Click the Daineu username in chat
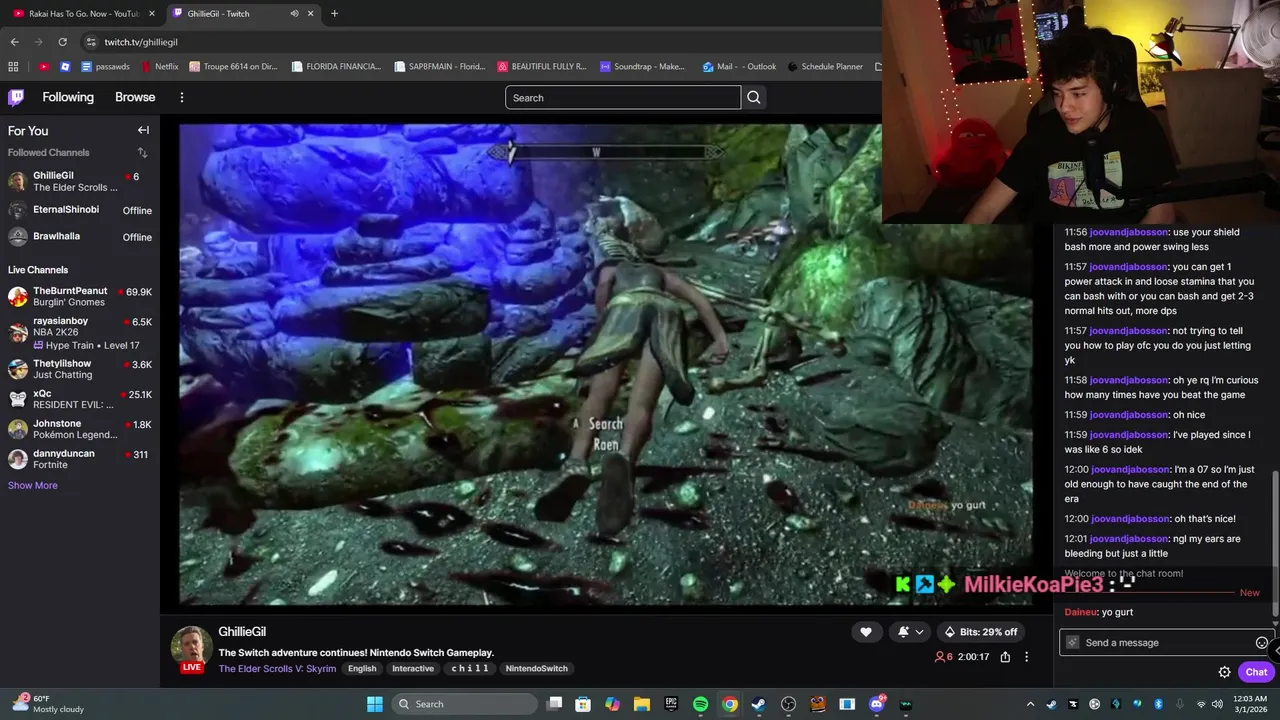Image resolution: width=1280 pixels, height=720 pixels. point(1080,612)
